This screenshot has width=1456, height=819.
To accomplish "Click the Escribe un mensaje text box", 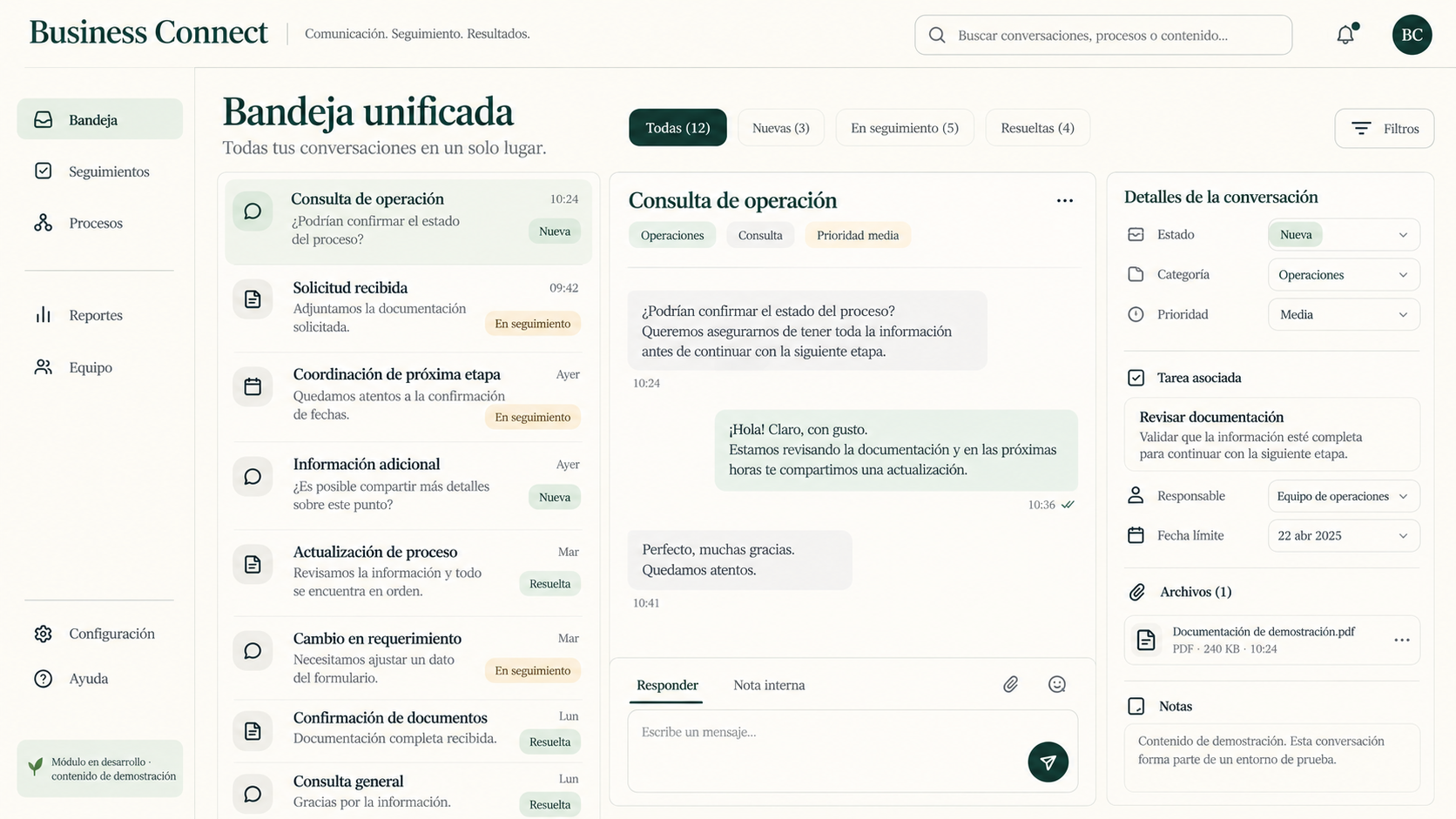I will (853, 751).
